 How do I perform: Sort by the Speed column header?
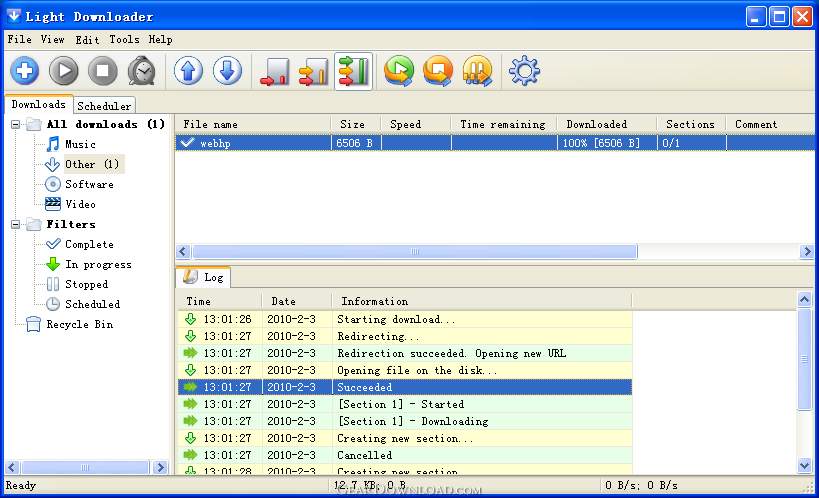(x=416, y=124)
